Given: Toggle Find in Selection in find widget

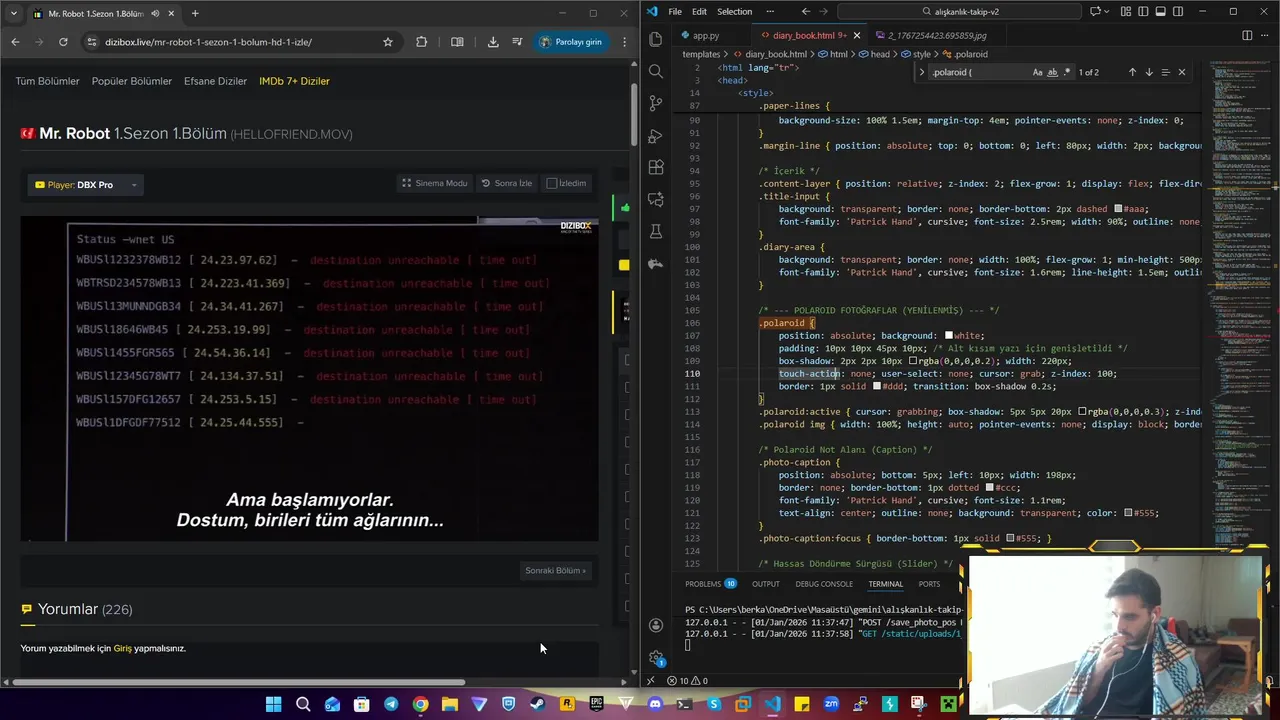Looking at the screenshot, I should [1165, 72].
